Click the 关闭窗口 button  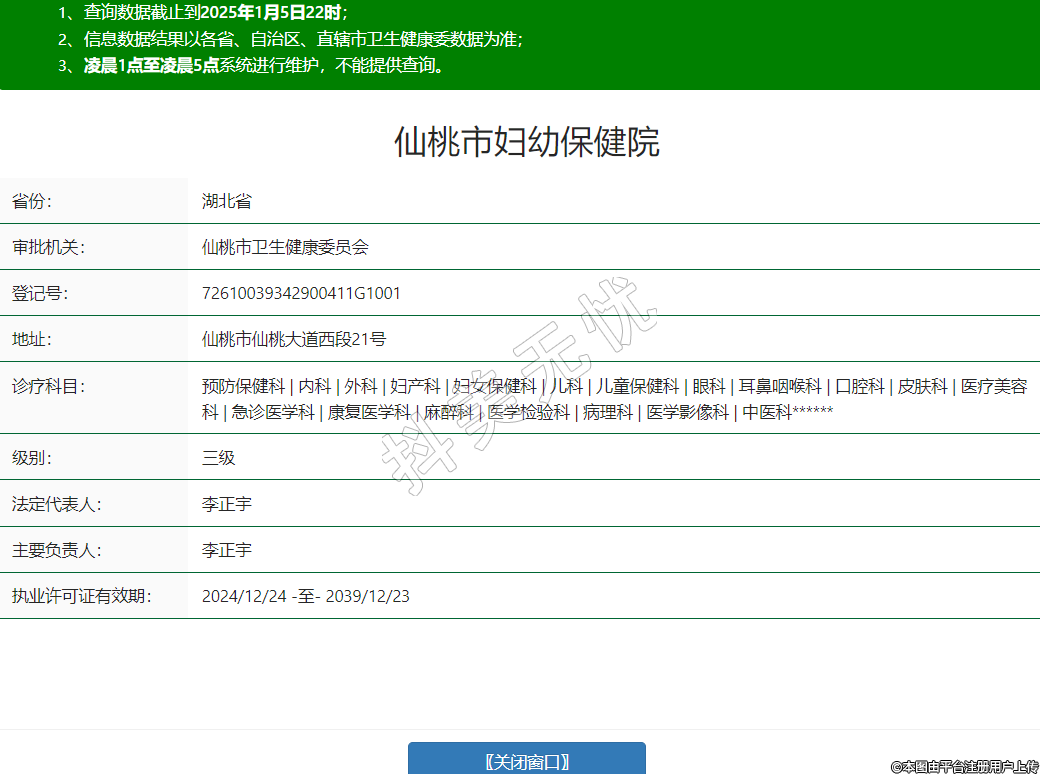pos(527,761)
